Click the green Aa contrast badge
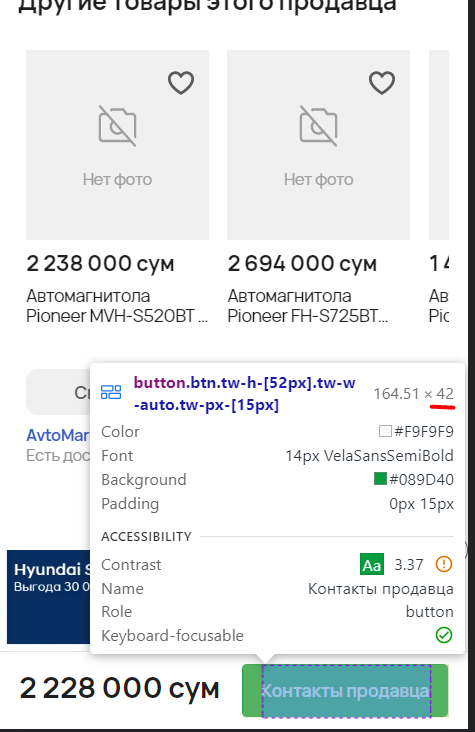 point(372,564)
